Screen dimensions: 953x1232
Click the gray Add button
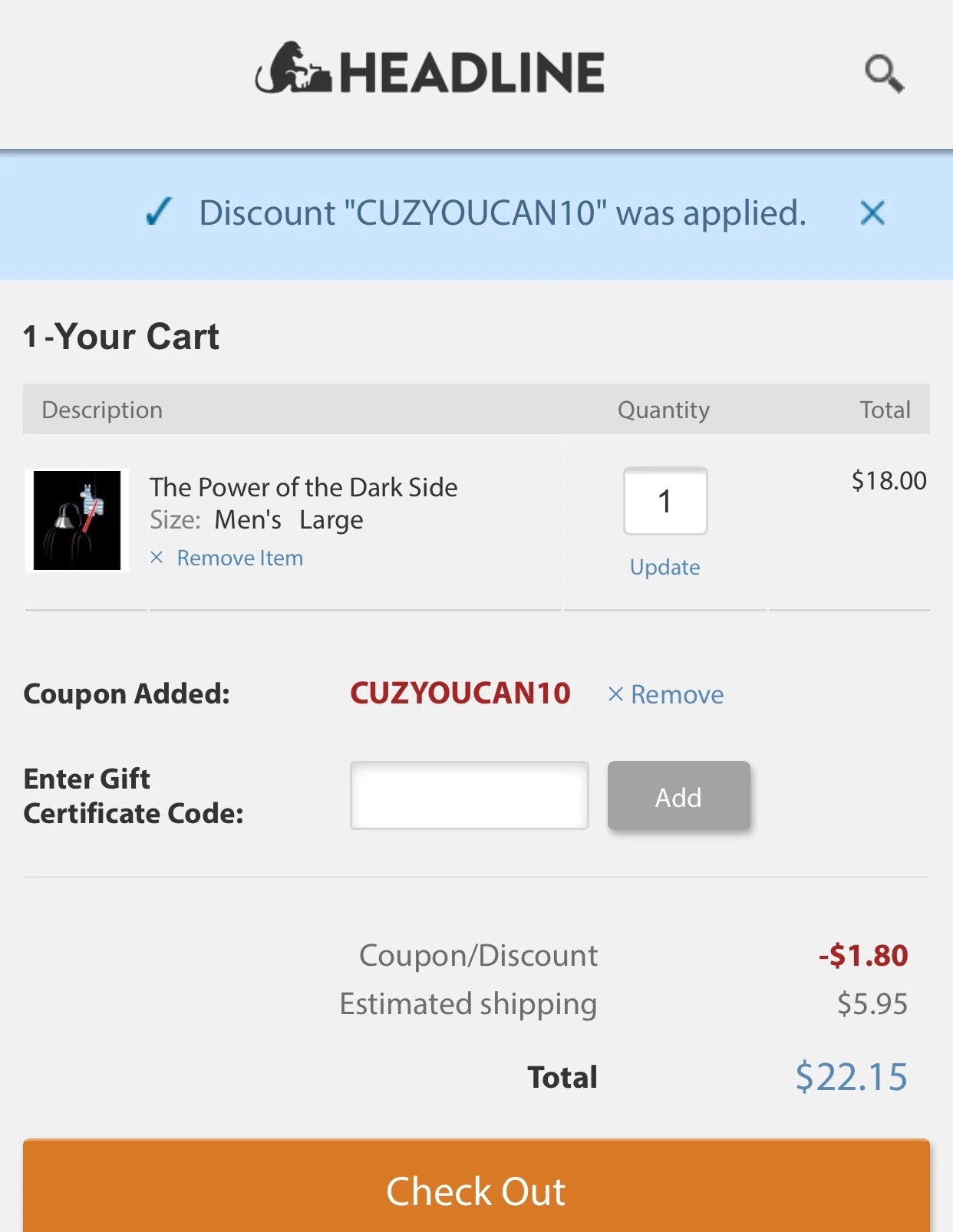(x=679, y=796)
